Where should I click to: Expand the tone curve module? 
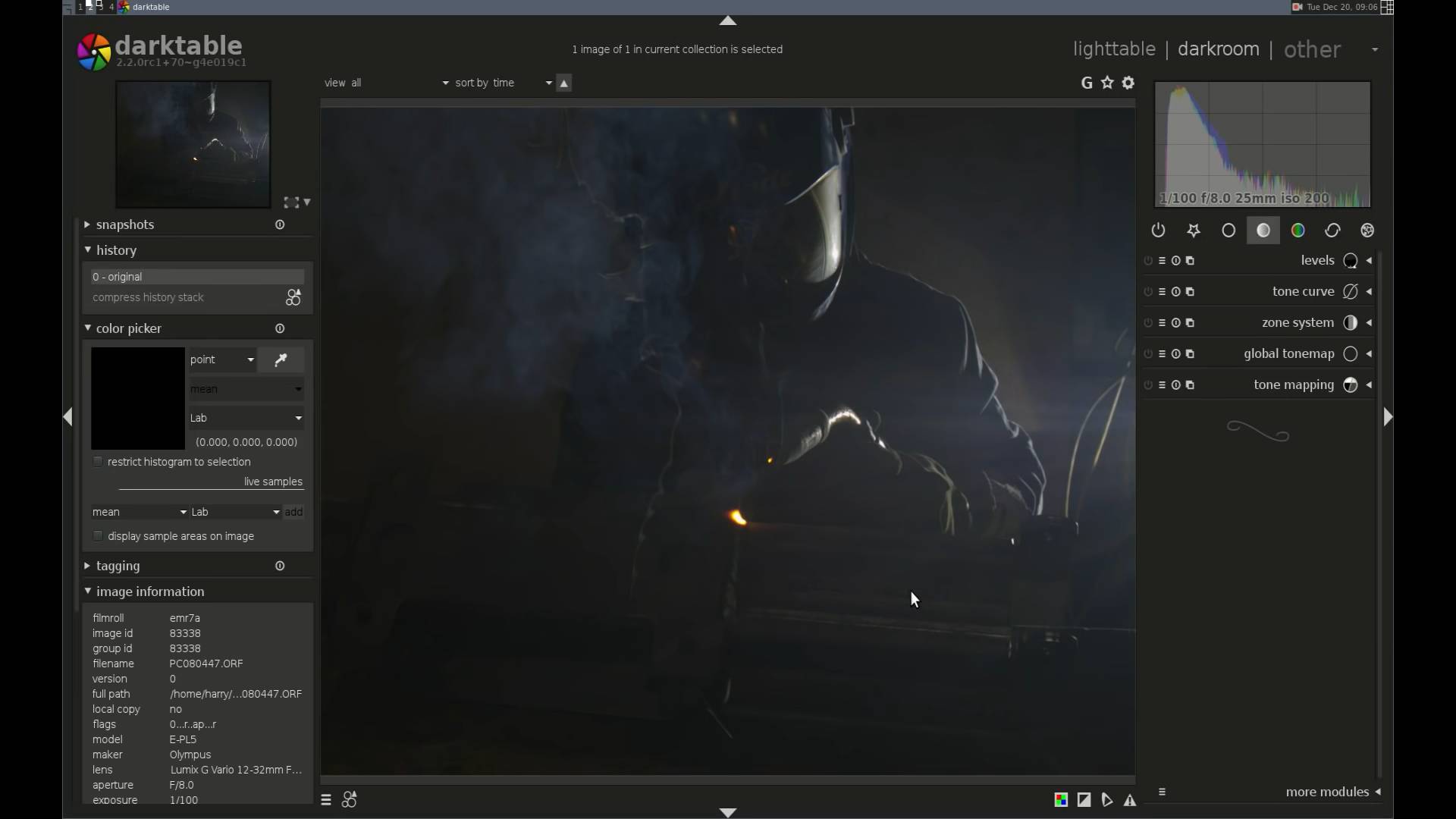(1303, 292)
